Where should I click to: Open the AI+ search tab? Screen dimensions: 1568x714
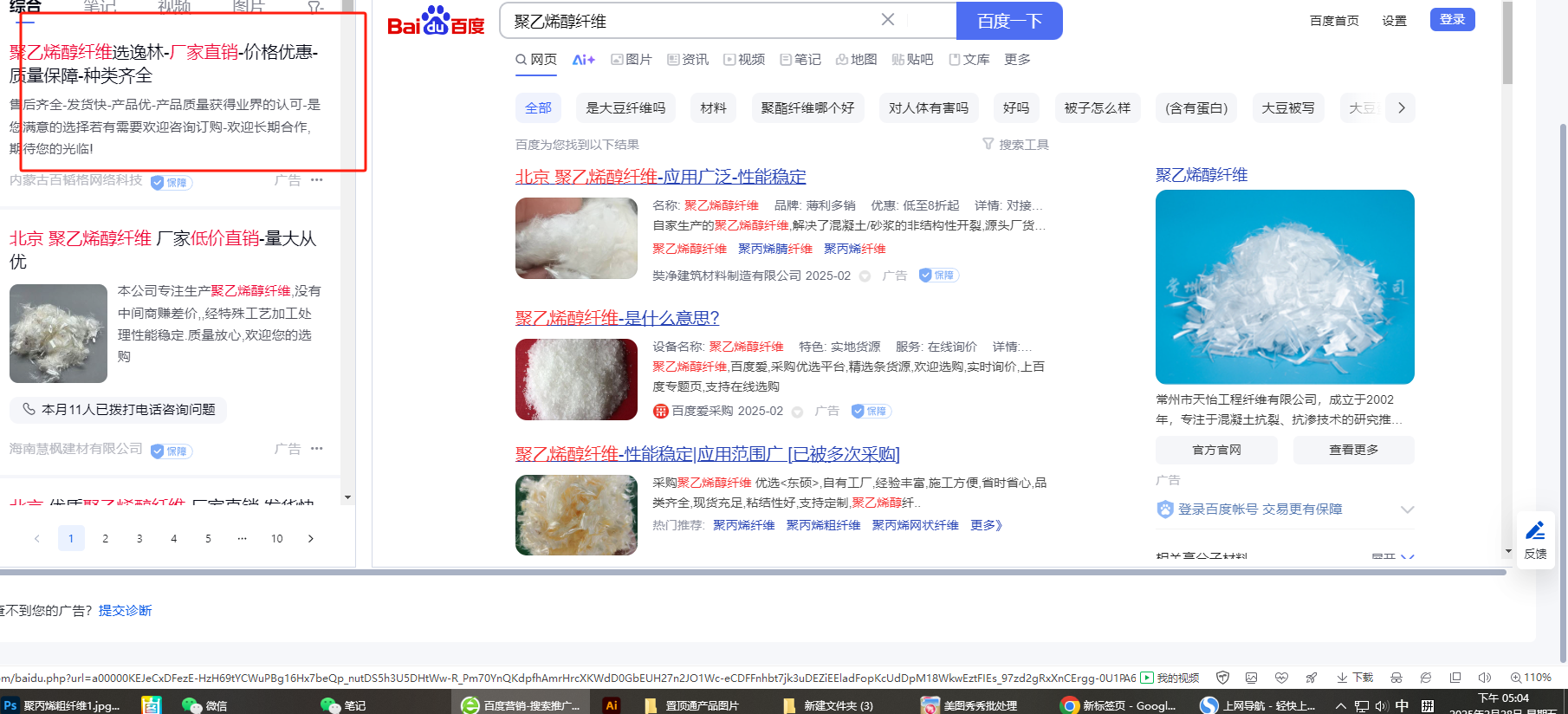[584, 60]
